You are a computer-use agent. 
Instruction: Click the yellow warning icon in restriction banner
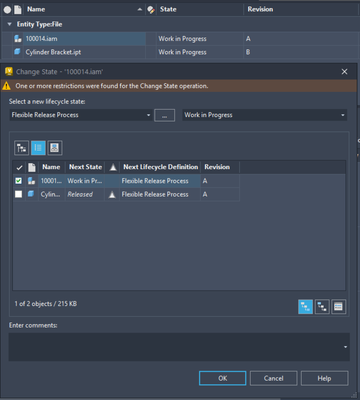pyautogui.click(x=6, y=86)
